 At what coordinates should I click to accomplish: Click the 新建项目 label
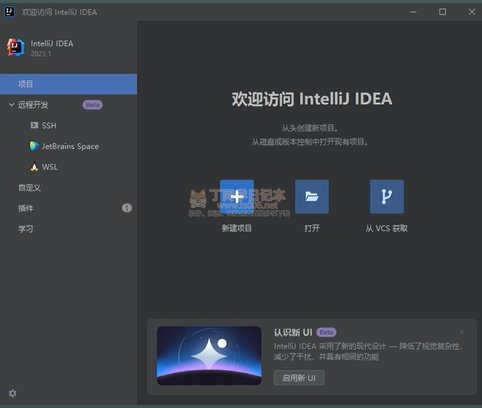coord(237,228)
